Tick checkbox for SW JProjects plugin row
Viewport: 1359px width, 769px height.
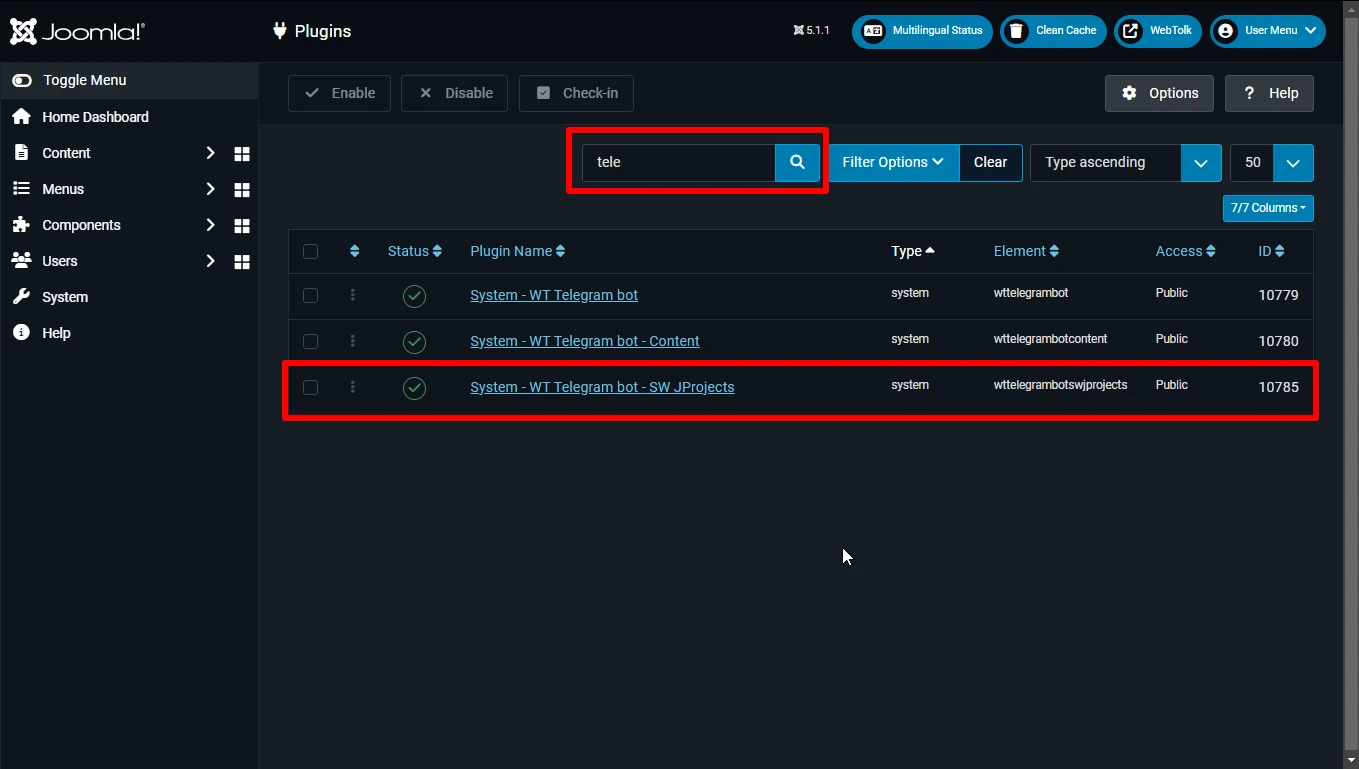[310, 387]
